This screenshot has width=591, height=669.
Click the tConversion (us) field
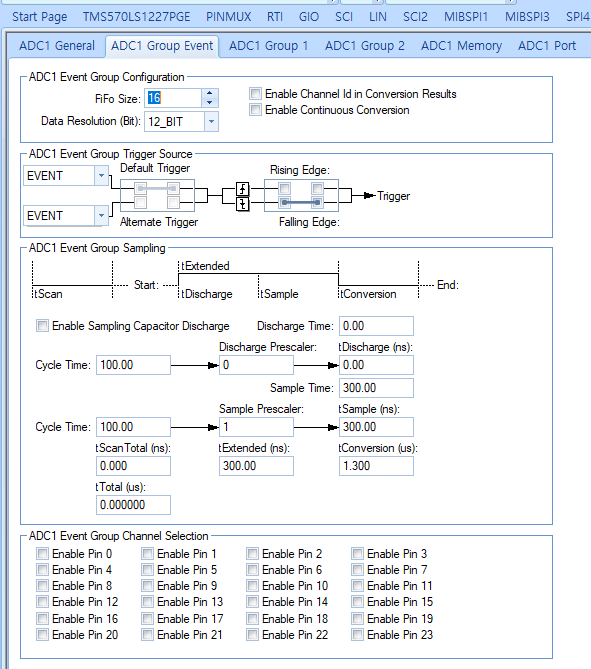pyautogui.click(x=376, y=466)
